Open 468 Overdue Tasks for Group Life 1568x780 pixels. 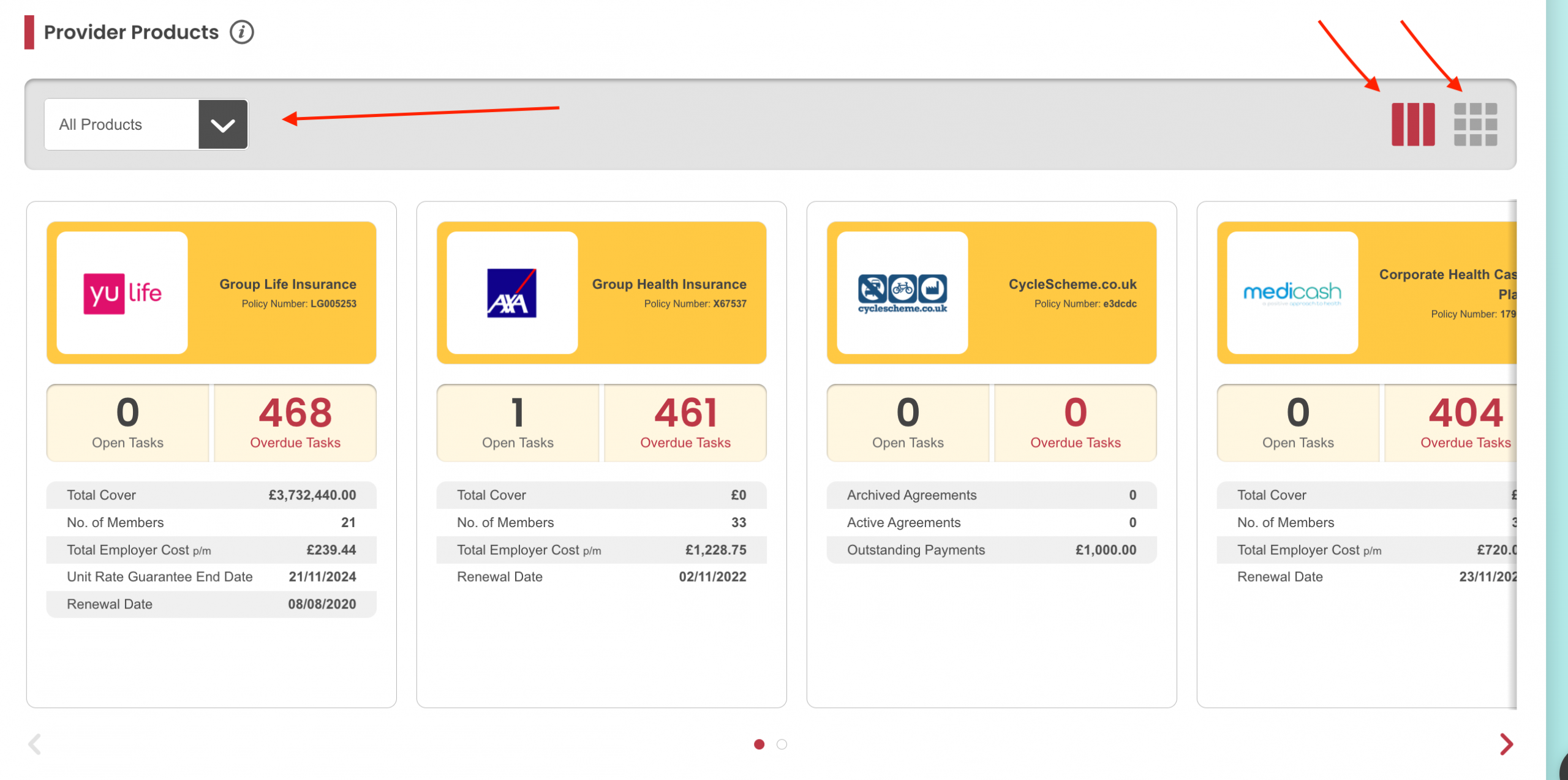point(295,422)
